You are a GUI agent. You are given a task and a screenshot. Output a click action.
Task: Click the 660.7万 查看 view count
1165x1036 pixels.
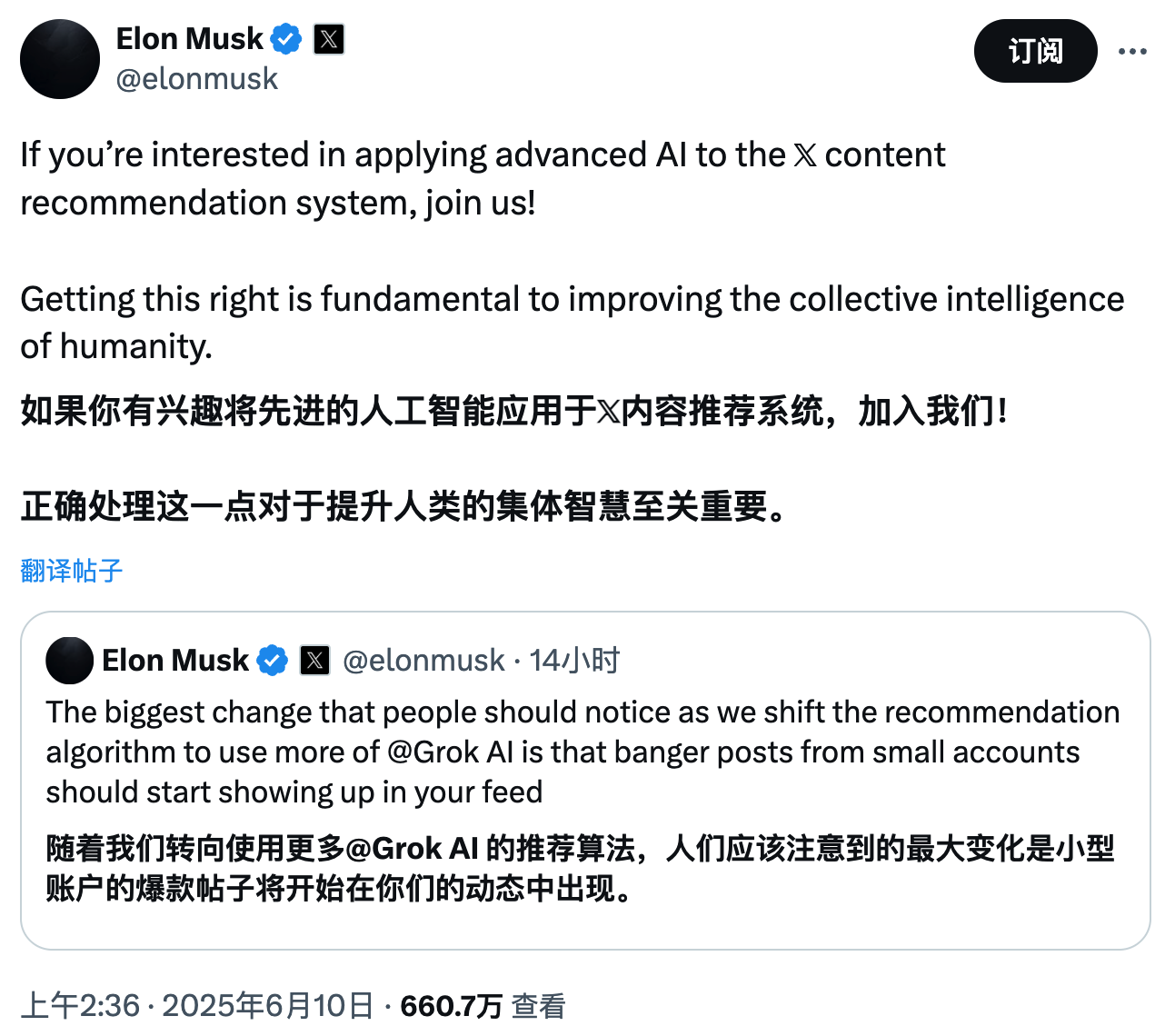tap(483, 1006)
